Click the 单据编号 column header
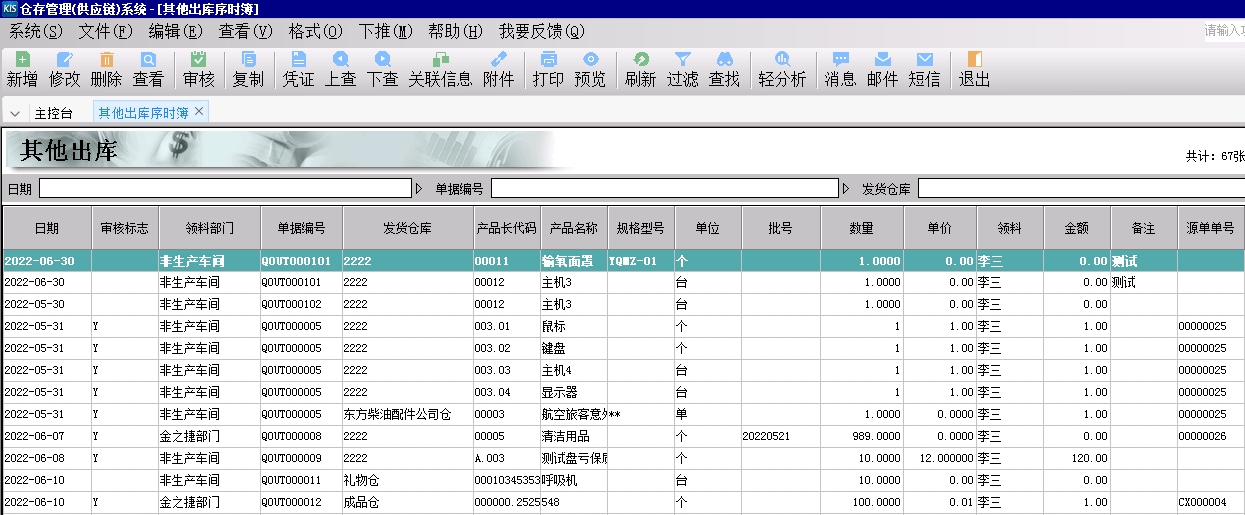 click(x=302, y=228)
